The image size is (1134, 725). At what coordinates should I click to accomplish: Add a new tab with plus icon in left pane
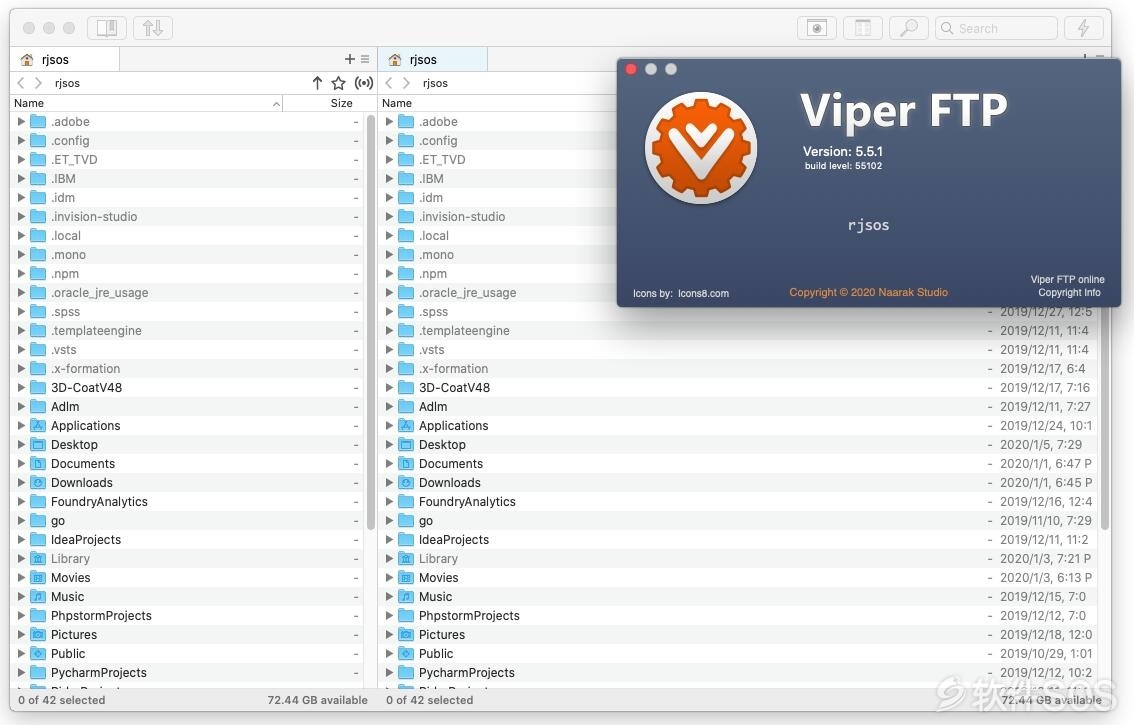point(349,59)
